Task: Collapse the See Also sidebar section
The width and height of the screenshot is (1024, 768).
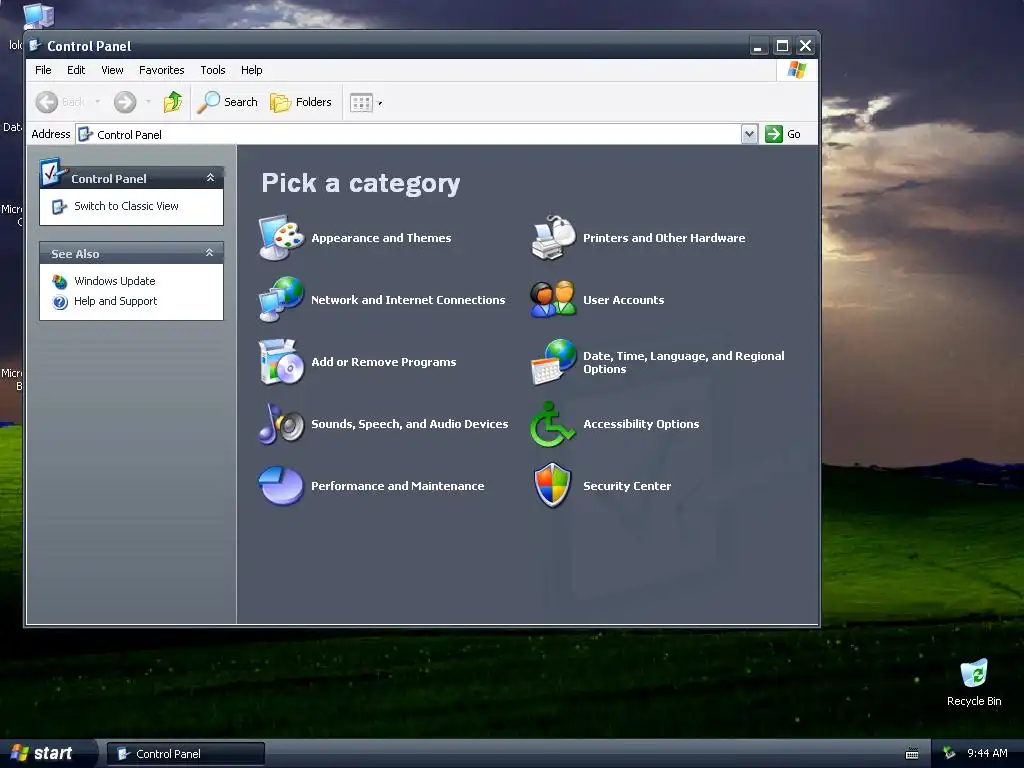Action: (210, 253)
